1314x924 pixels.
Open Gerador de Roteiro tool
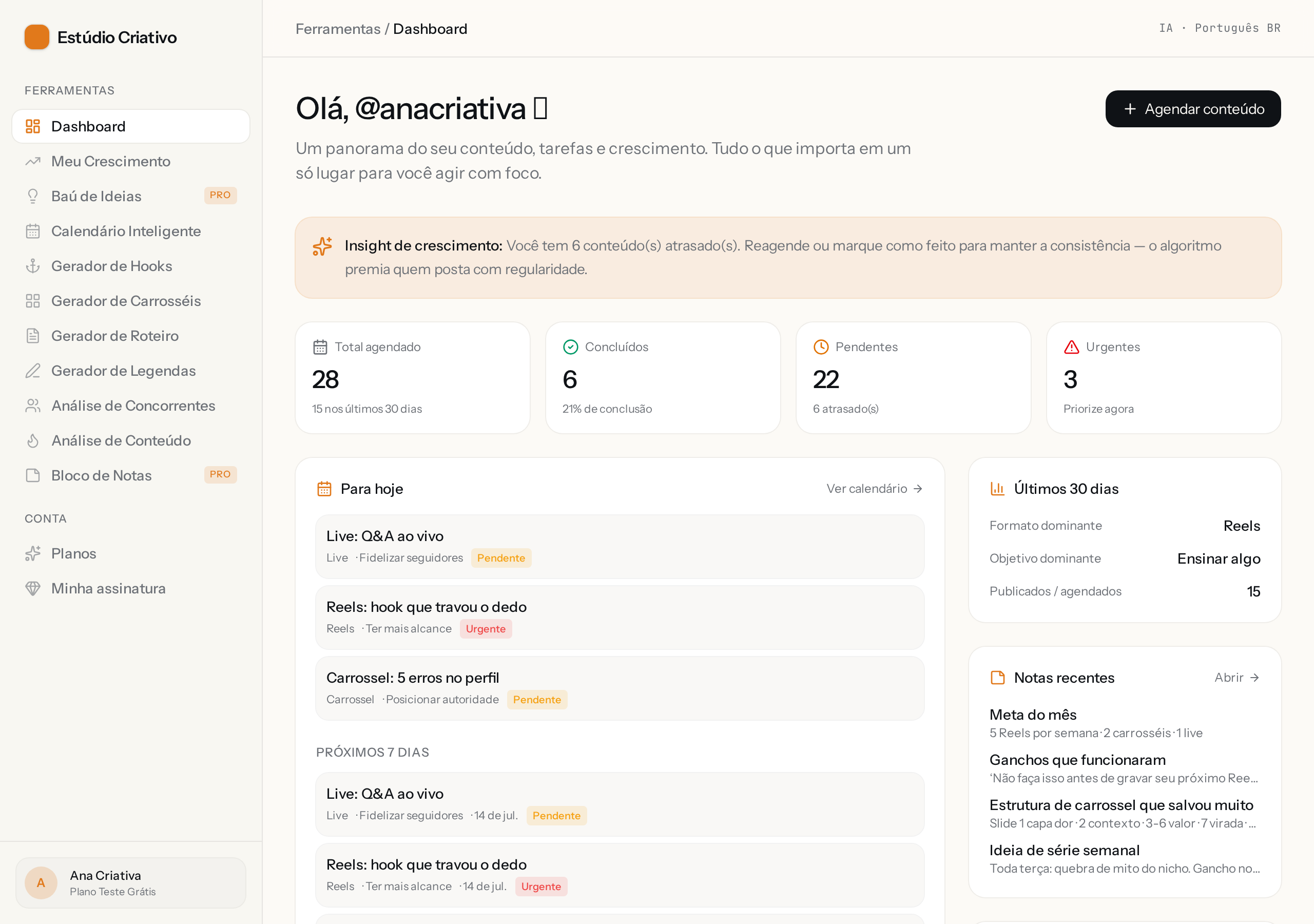tap(131, 336)
